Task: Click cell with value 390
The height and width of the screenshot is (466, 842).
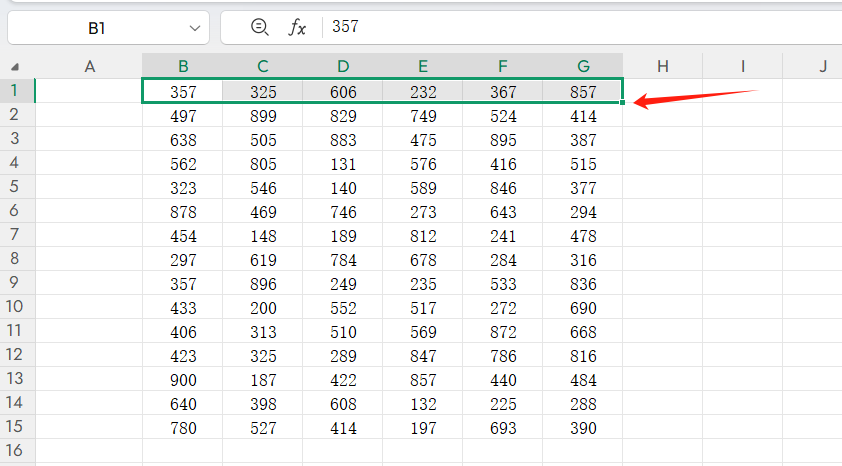Action: click(583, 428)
